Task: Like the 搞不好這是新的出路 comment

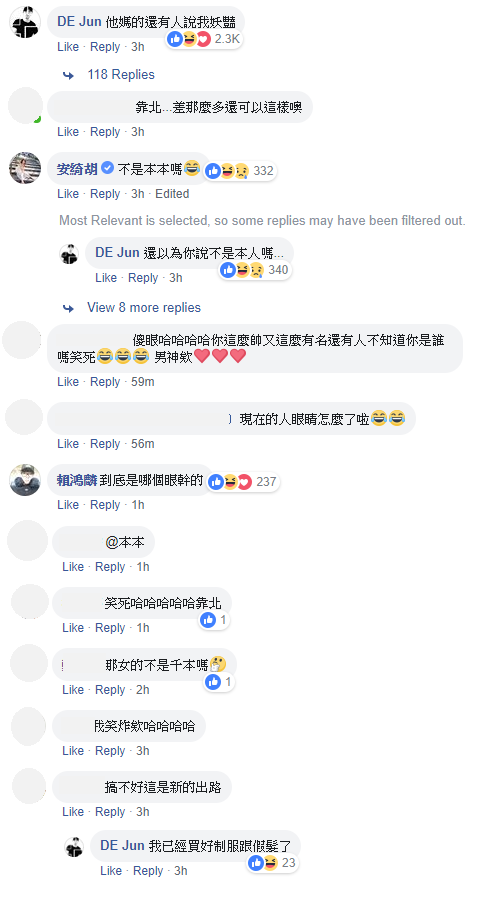Action: click(x=73, y=812)
